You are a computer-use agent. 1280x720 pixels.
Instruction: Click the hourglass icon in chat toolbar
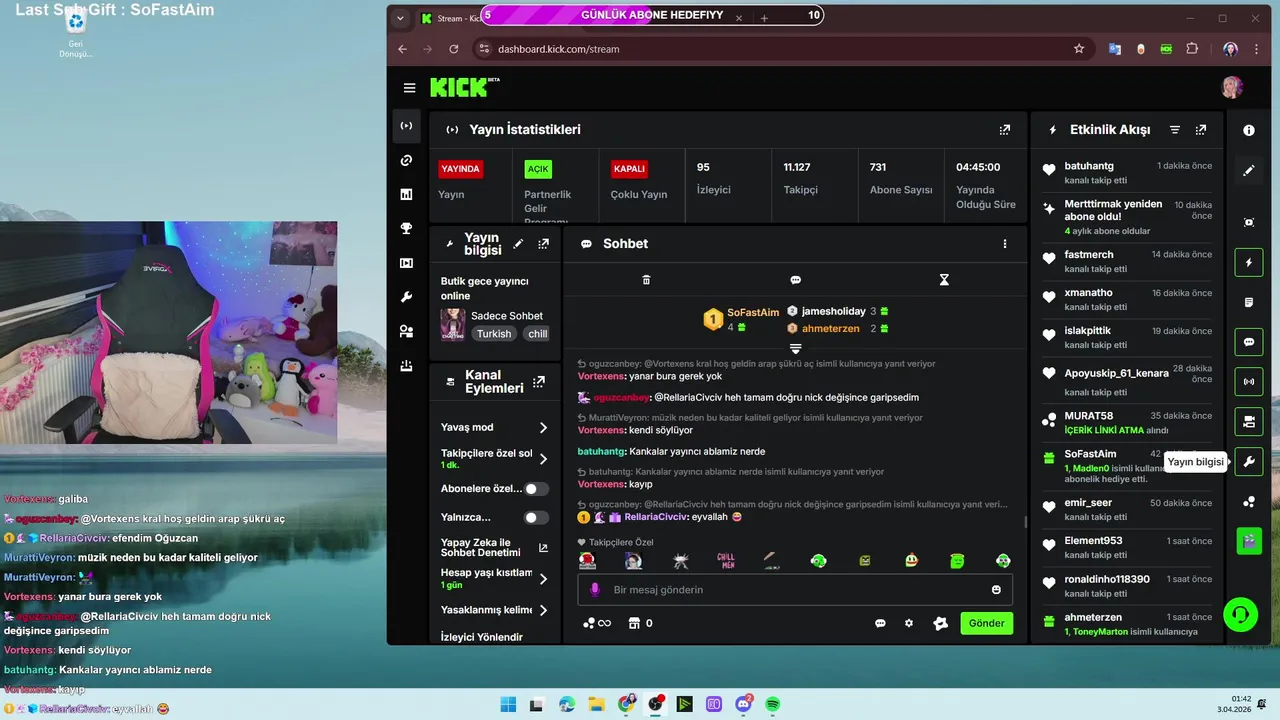coord(944,280)
